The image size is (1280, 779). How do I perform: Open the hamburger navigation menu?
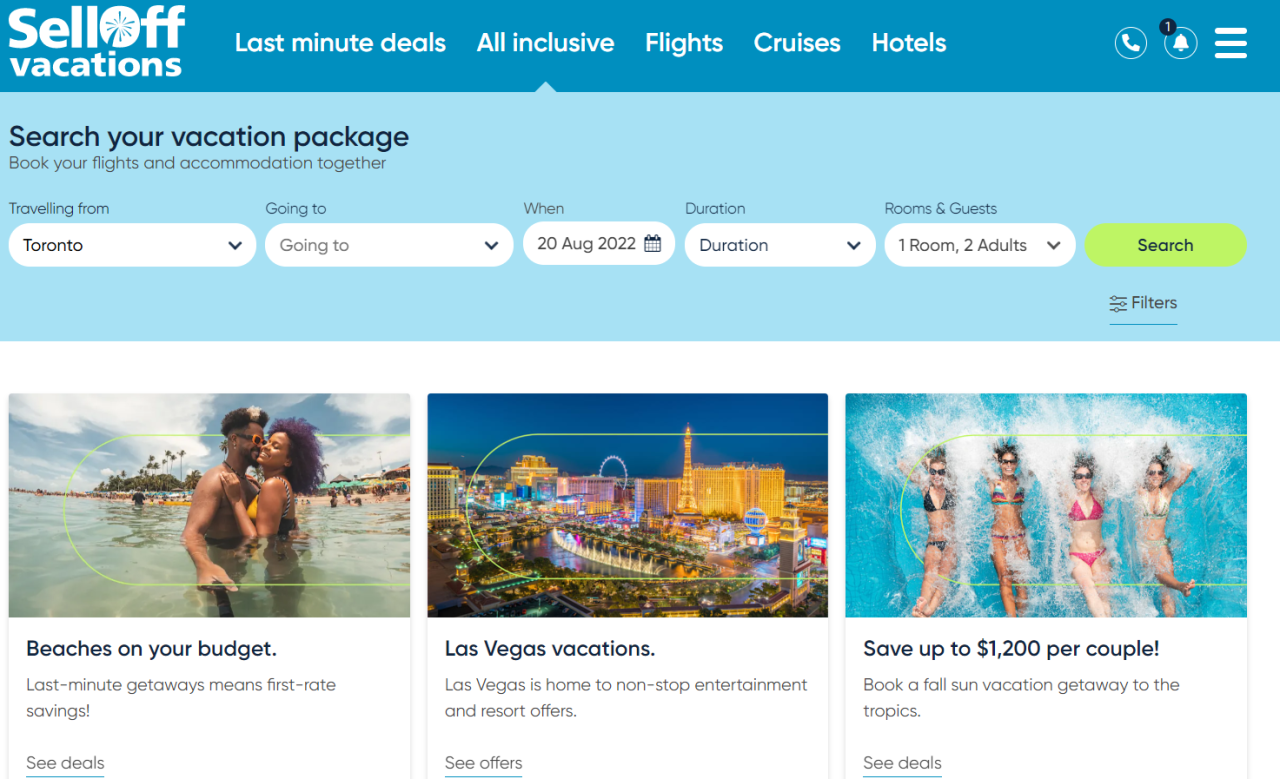pos(1230,43)
